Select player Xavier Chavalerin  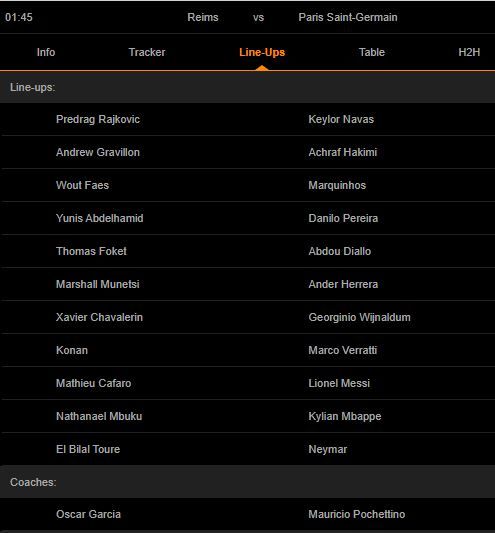click(x=99, y=317)
